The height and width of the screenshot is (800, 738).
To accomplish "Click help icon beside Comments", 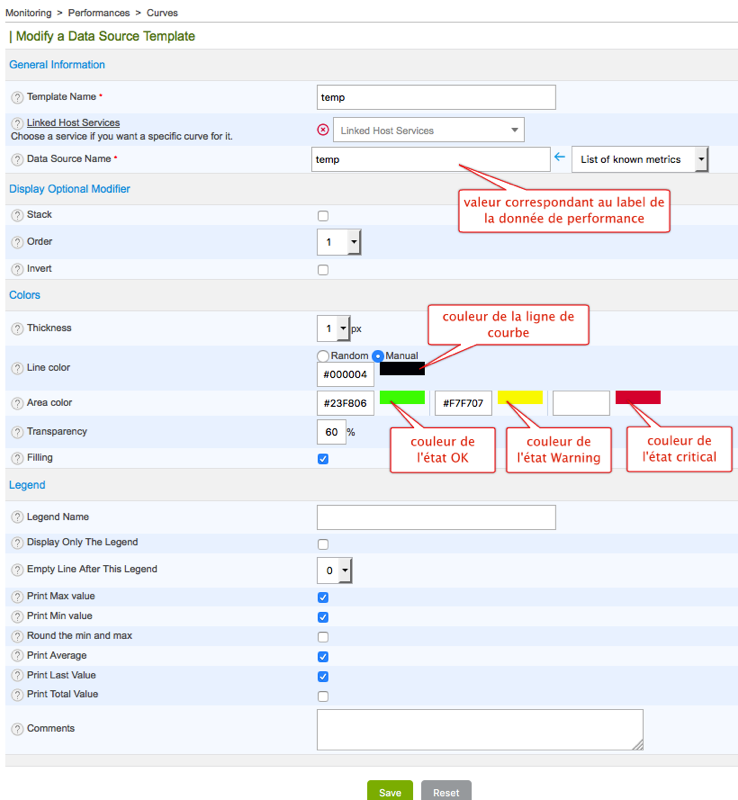I will [x=17, y=729].
